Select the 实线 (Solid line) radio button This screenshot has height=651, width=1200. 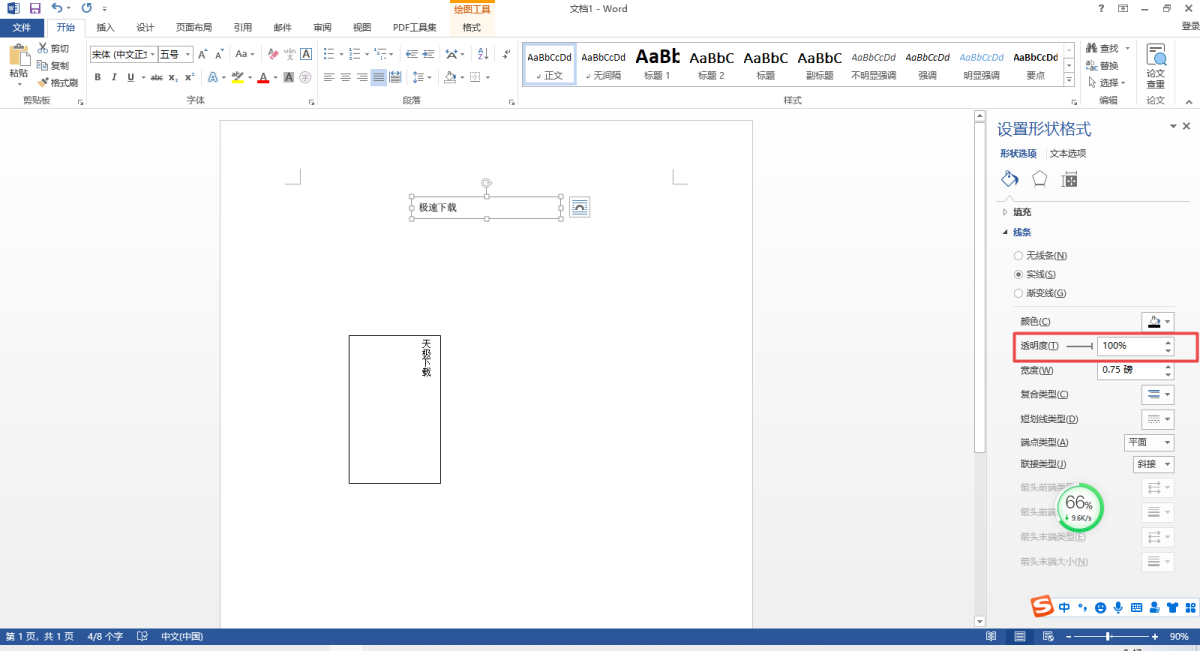1019,274
